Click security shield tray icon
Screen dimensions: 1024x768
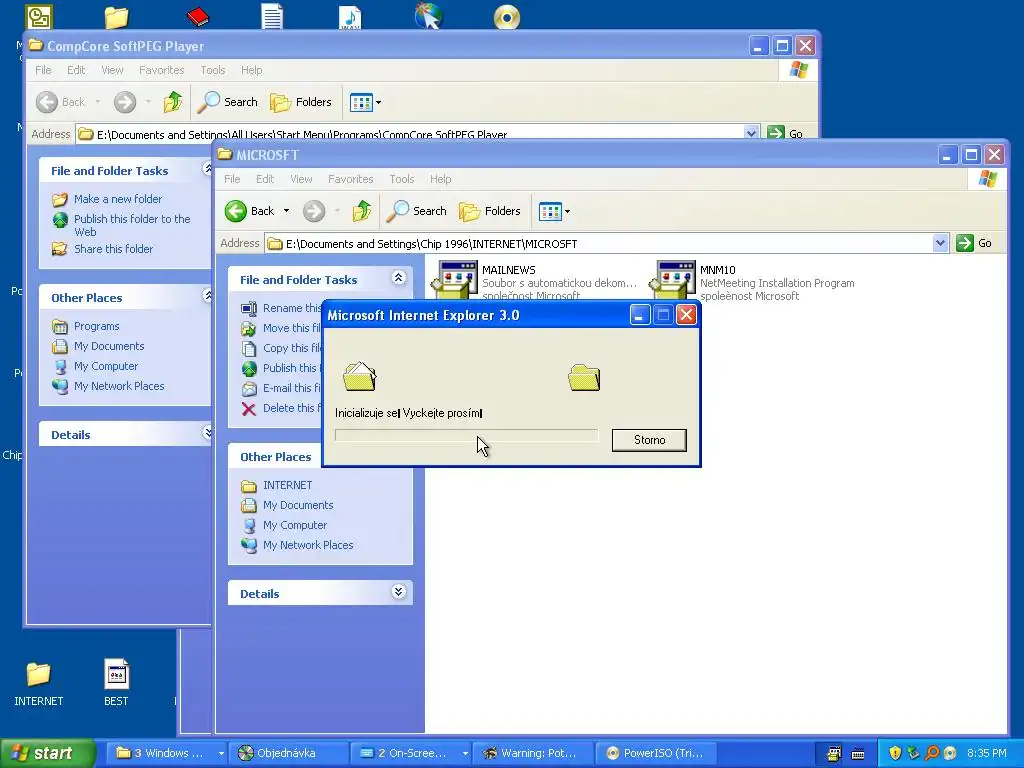coord(895,753)
